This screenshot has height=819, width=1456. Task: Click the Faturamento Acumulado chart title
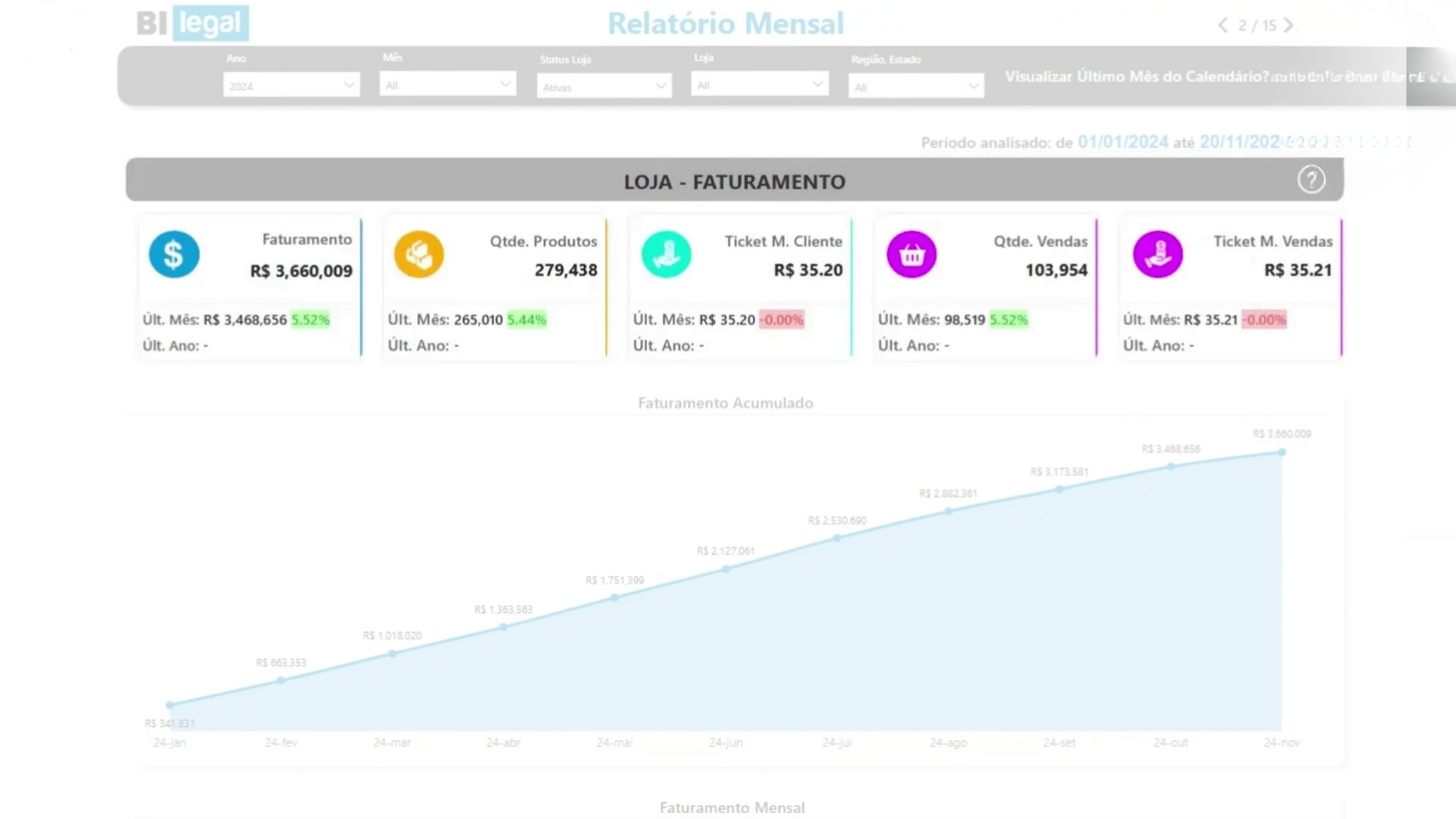click(x=725, y=403)
